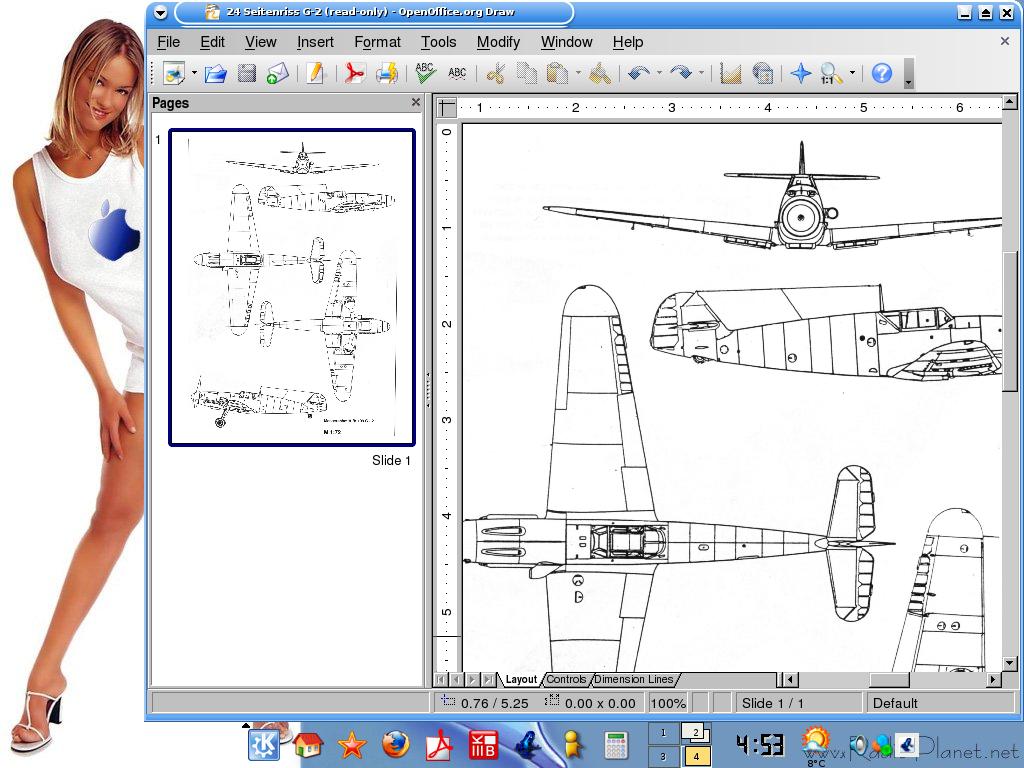Launch Firefox from the taskbar
The height and width of the screenshot is (768, 1024).
pyautogui.click(x=396, y=745)
